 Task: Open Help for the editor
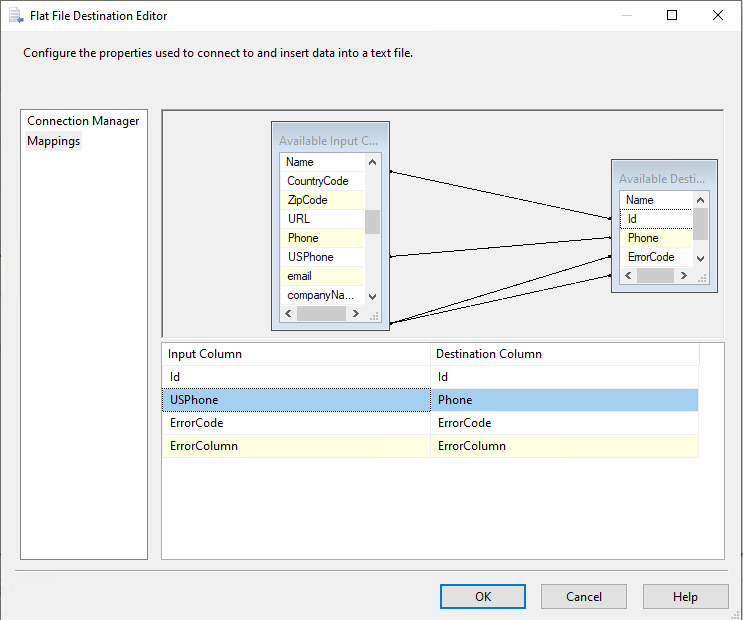[685, 597]
